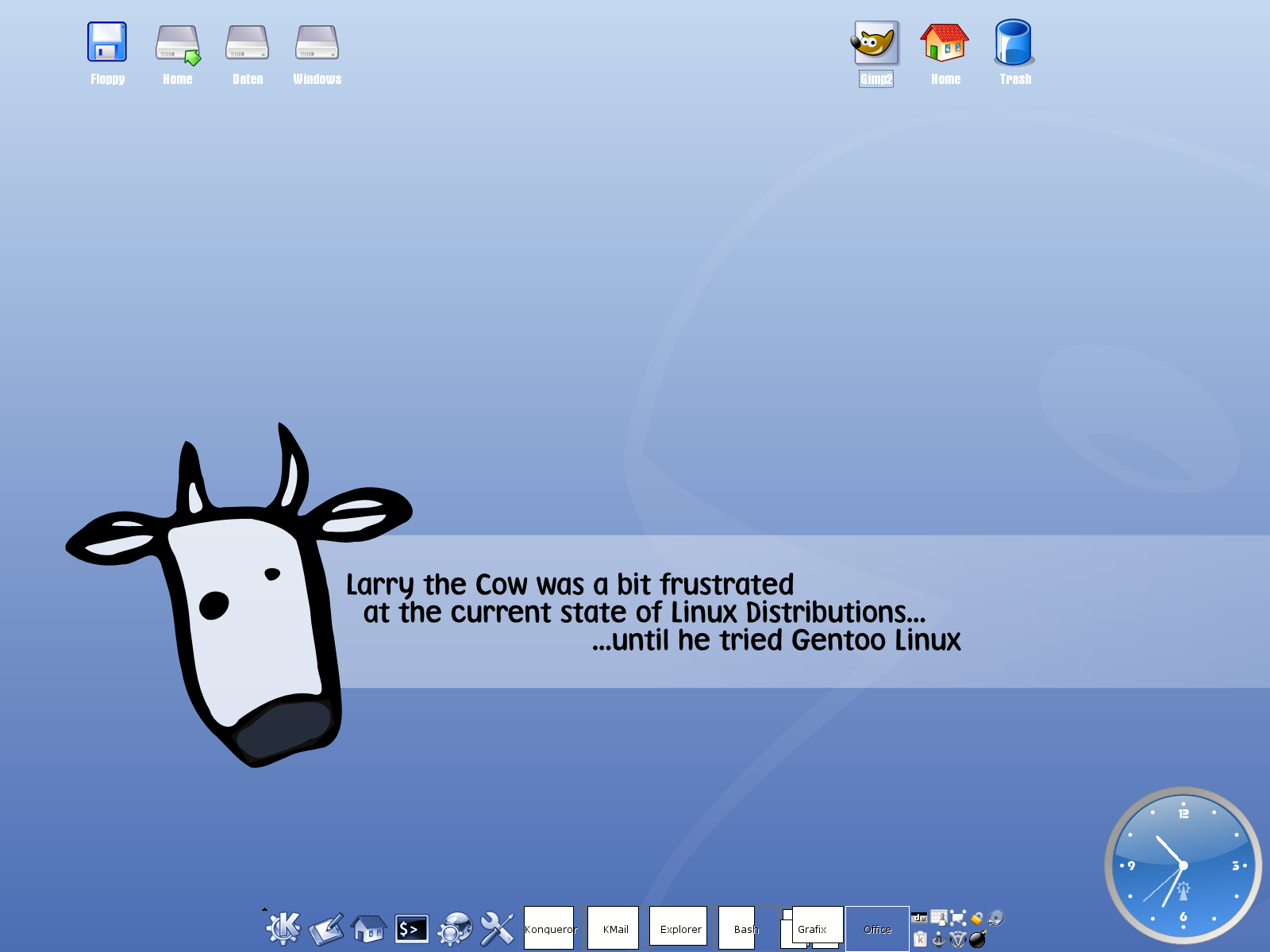Click the 'de' keyboard layout tray icon
Image resolution: width=1270 pixels, height=952 pixels.
point(919,918)
